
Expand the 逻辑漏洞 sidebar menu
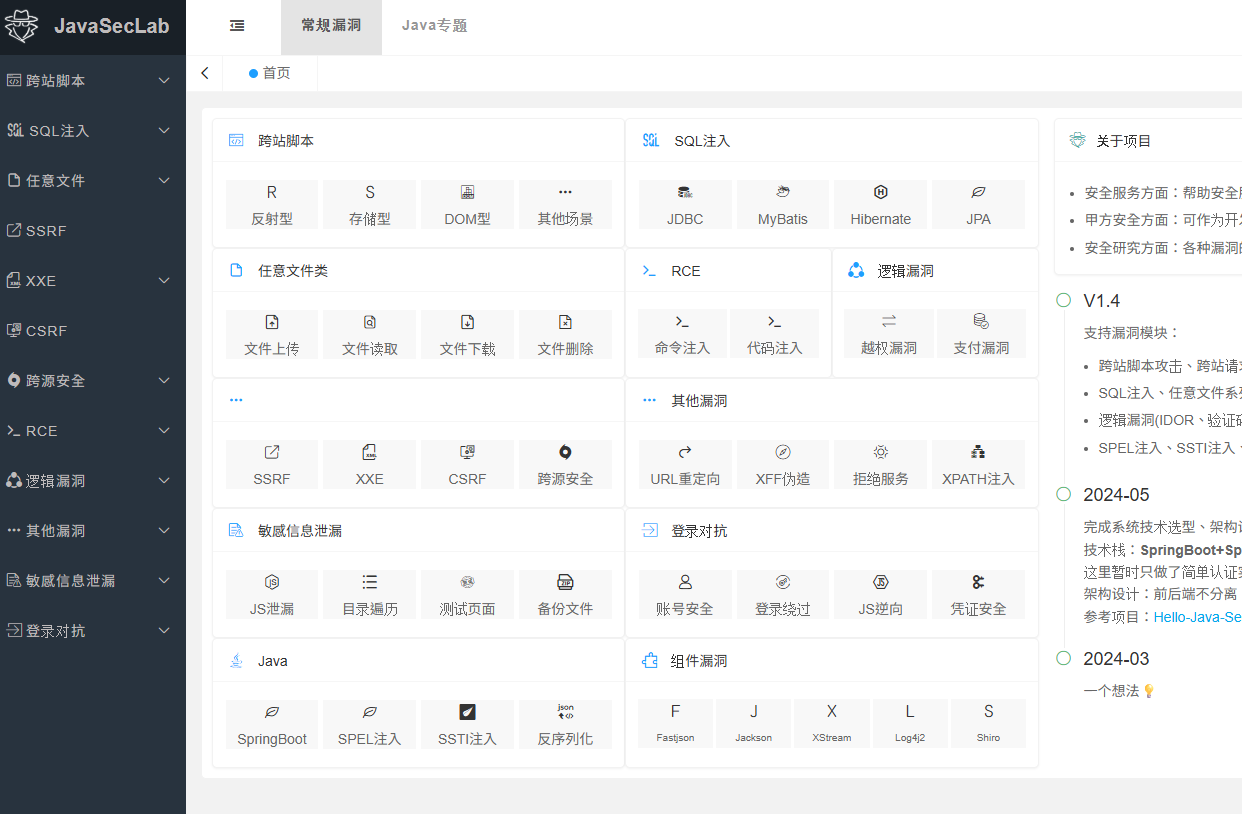point(93,480)
